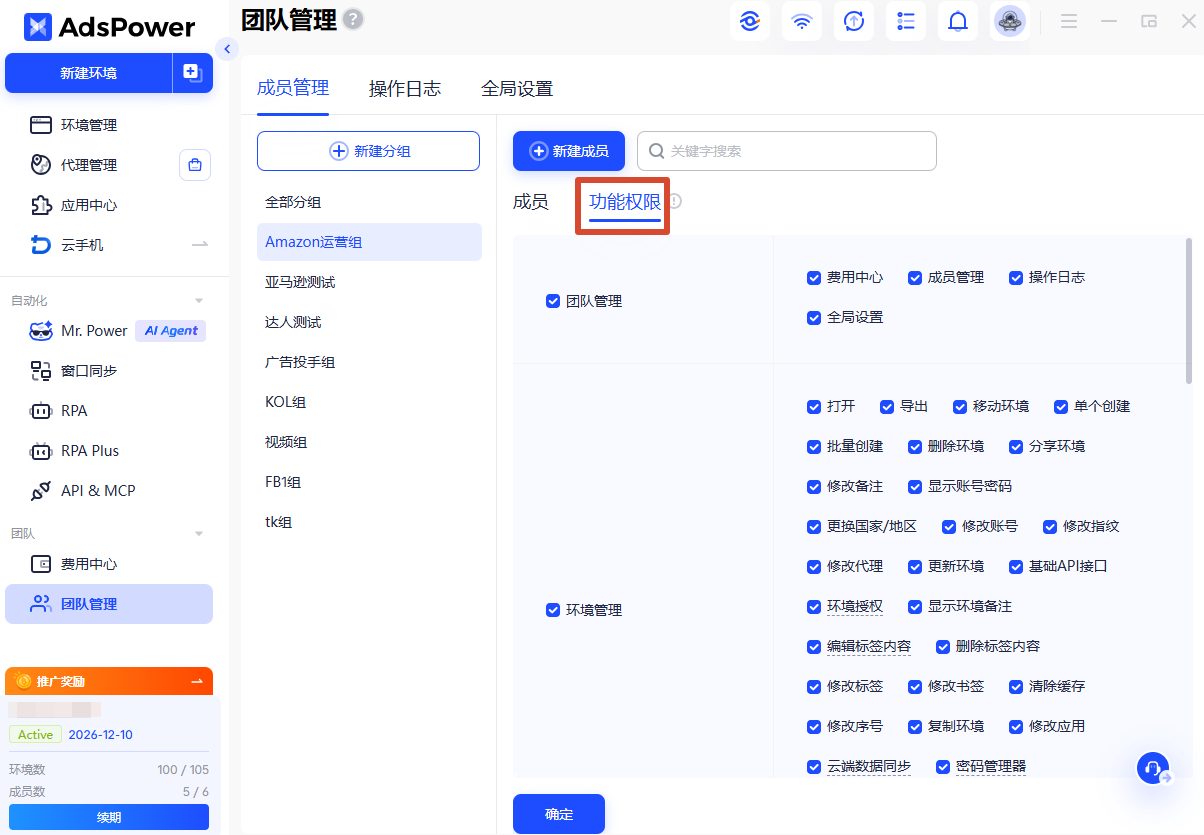Viewport: 1204px width, 835px height.
Task: Select 广告投手组 group
Action: 369,362
